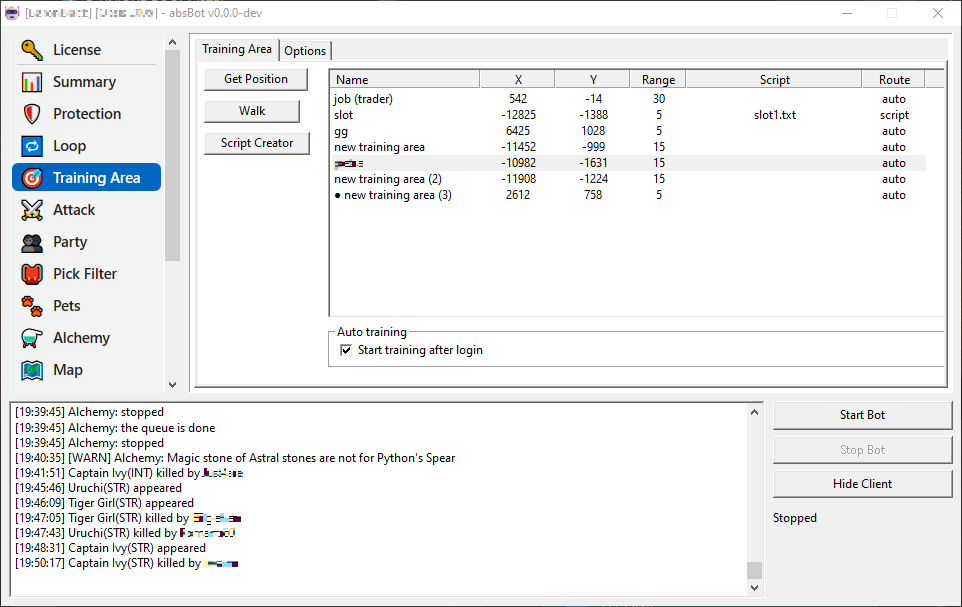Image resolution: width=962 pixels, height=607 pixels.
Task: Select the Training Area tab
Action: tap(237, 49)
